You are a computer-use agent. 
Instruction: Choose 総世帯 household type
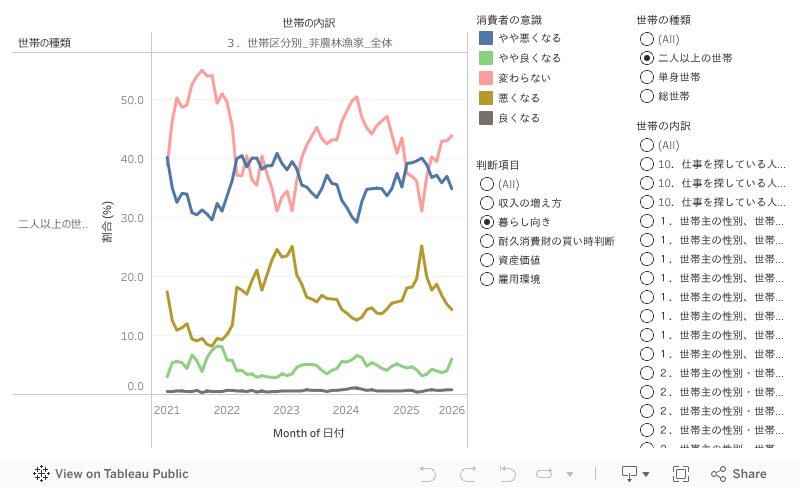tap(647, 96)
